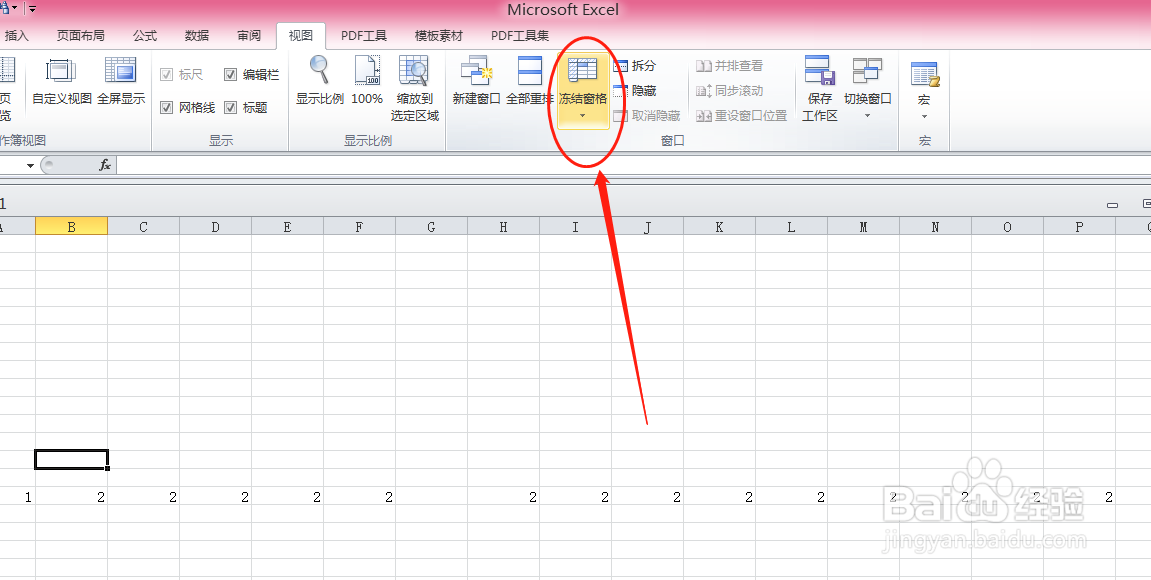The width and height of the screenshot is (1151, 580).
Task: Uncheck the 标题 (Headings) checkbox
Action: pos(229,107)
